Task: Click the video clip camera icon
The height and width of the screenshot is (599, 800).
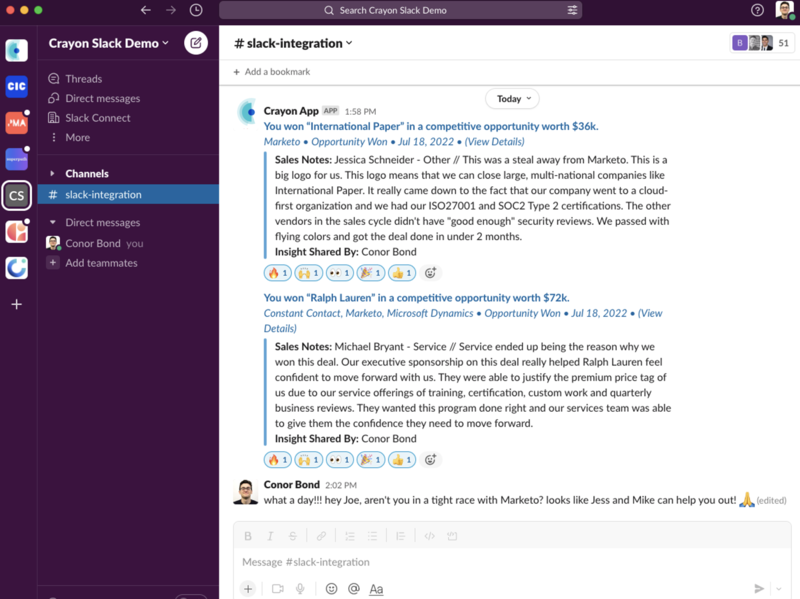Action: [278, 589]
